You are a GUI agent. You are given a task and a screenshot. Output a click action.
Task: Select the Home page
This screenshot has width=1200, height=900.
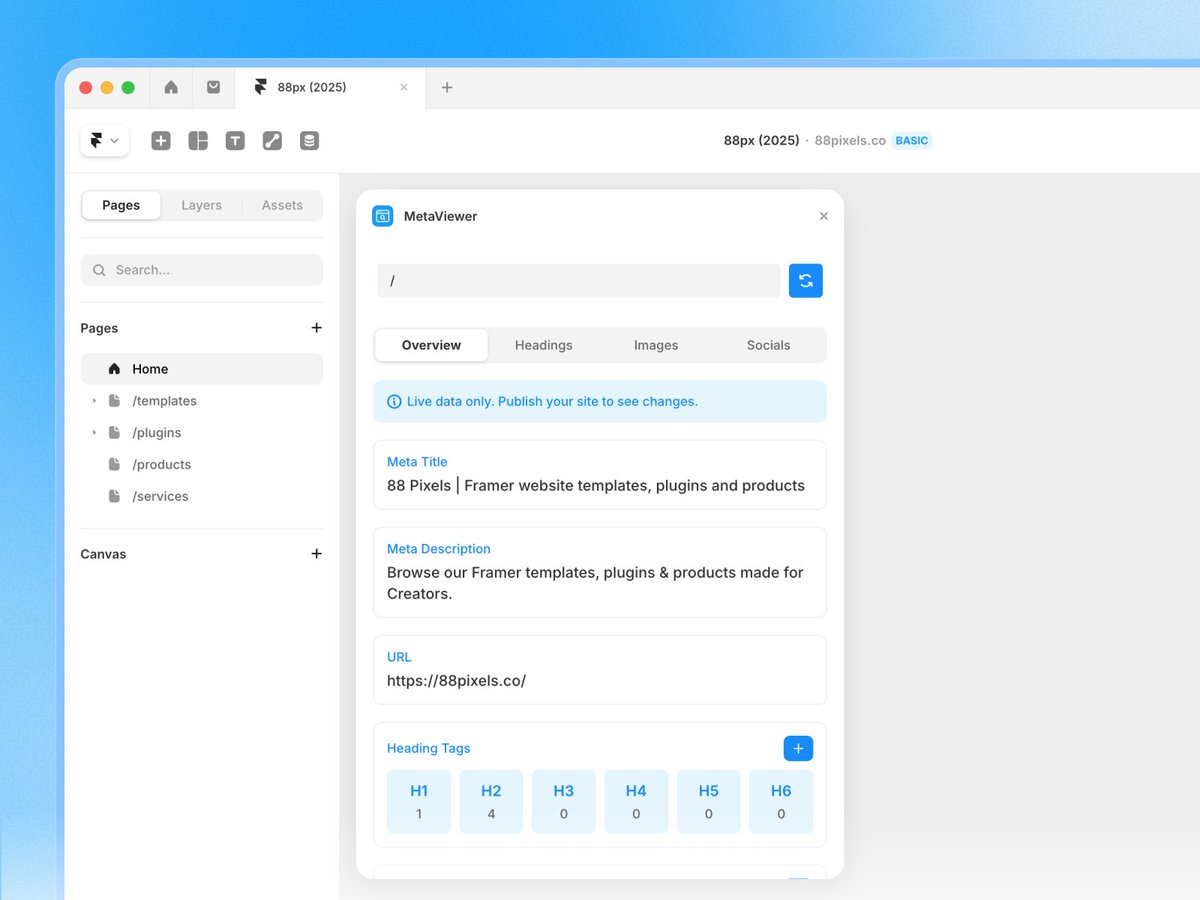pyautogui.click(x=202, y=369)
